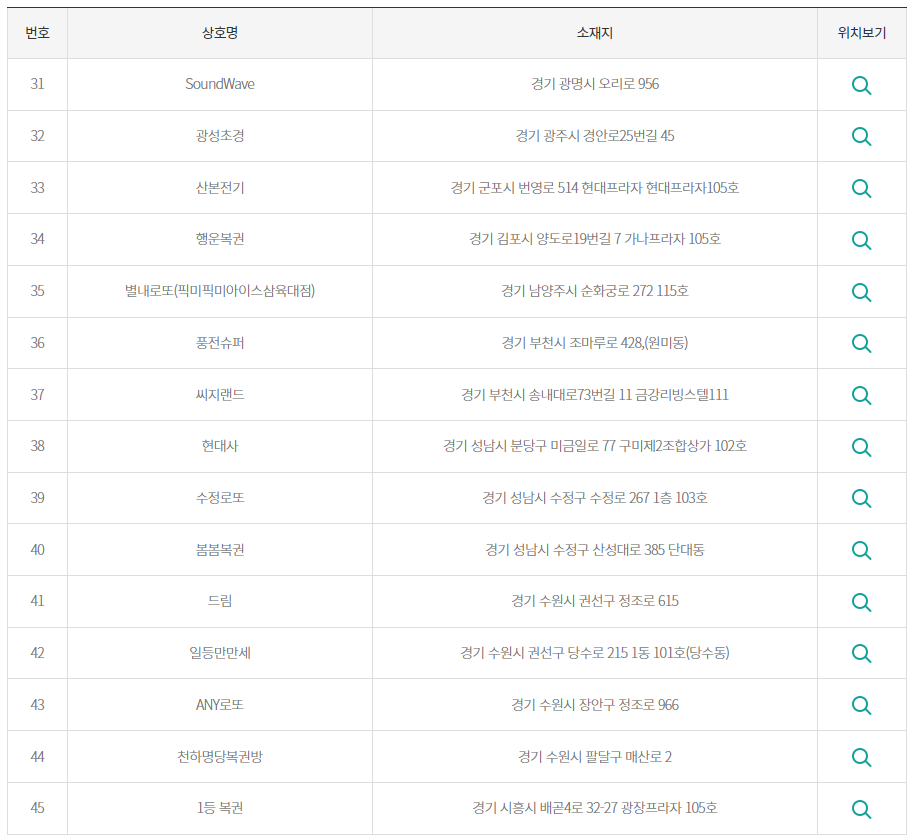Image resolution: width=913 pixels, height=840 pixels.
Task: Click address 경기 광주시 경안로25번길 45
Action: (x=594, y=136)
